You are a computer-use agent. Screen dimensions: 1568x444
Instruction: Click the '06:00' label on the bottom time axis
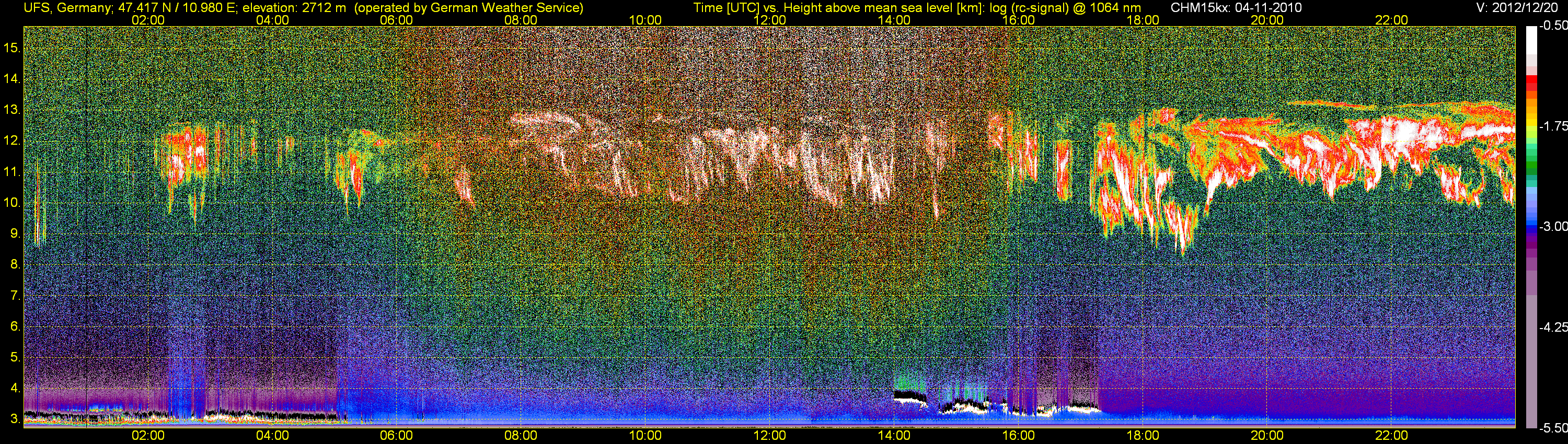pos(396,436)
